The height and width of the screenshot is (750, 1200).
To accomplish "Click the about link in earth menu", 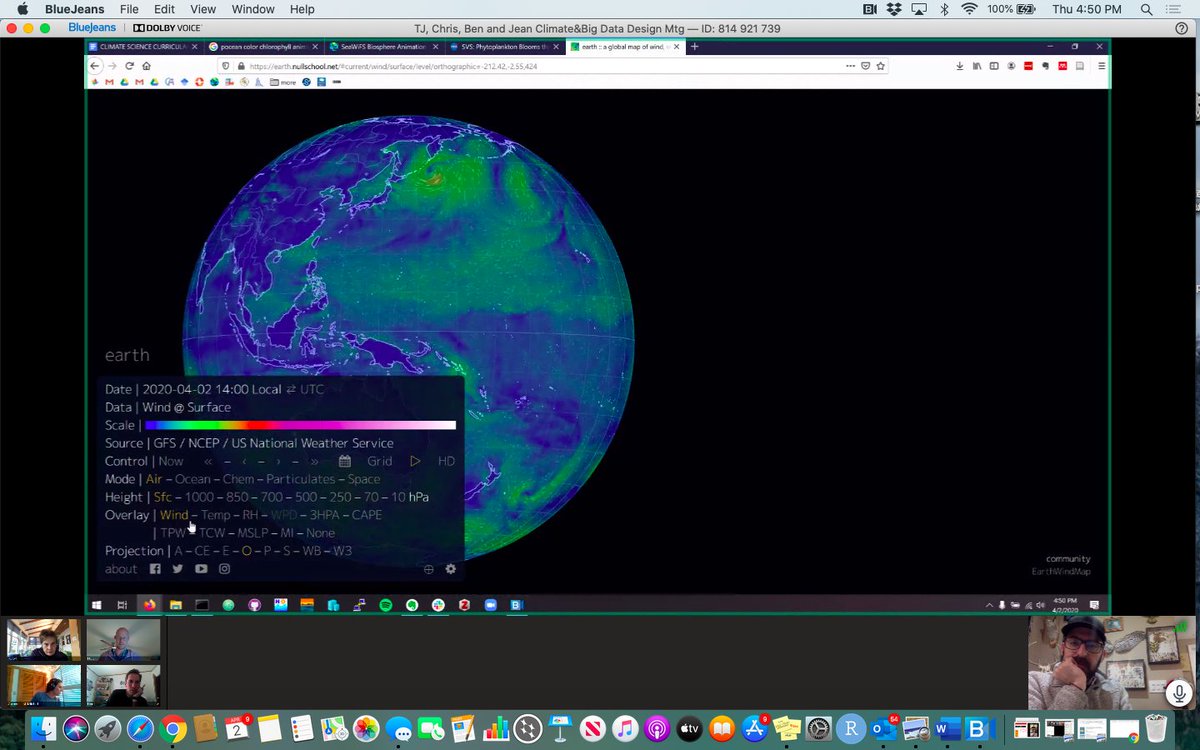I will [121, 569].
